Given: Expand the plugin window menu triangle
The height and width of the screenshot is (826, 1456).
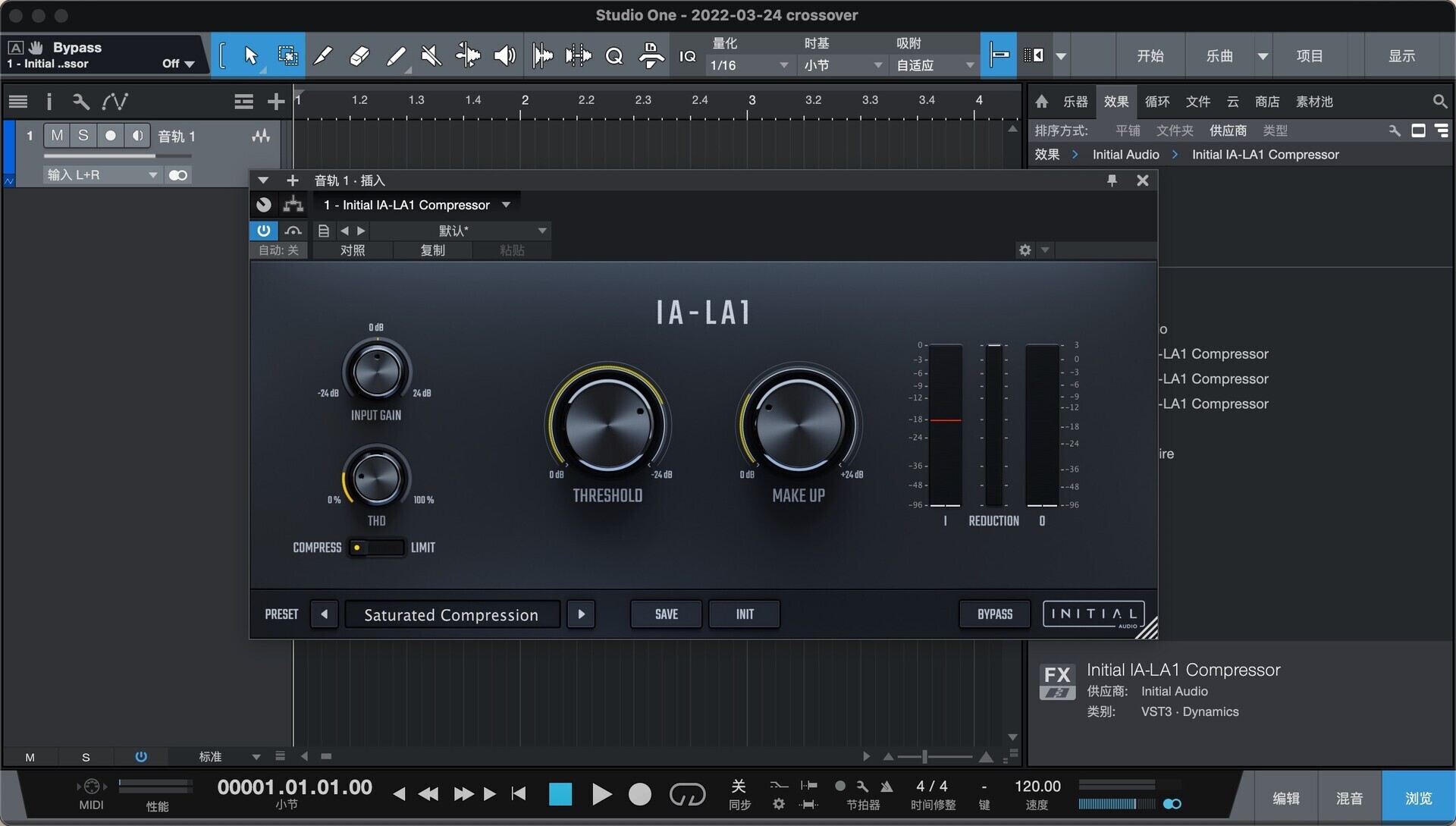Looking at the screenshot, I should tap(263, 181).
